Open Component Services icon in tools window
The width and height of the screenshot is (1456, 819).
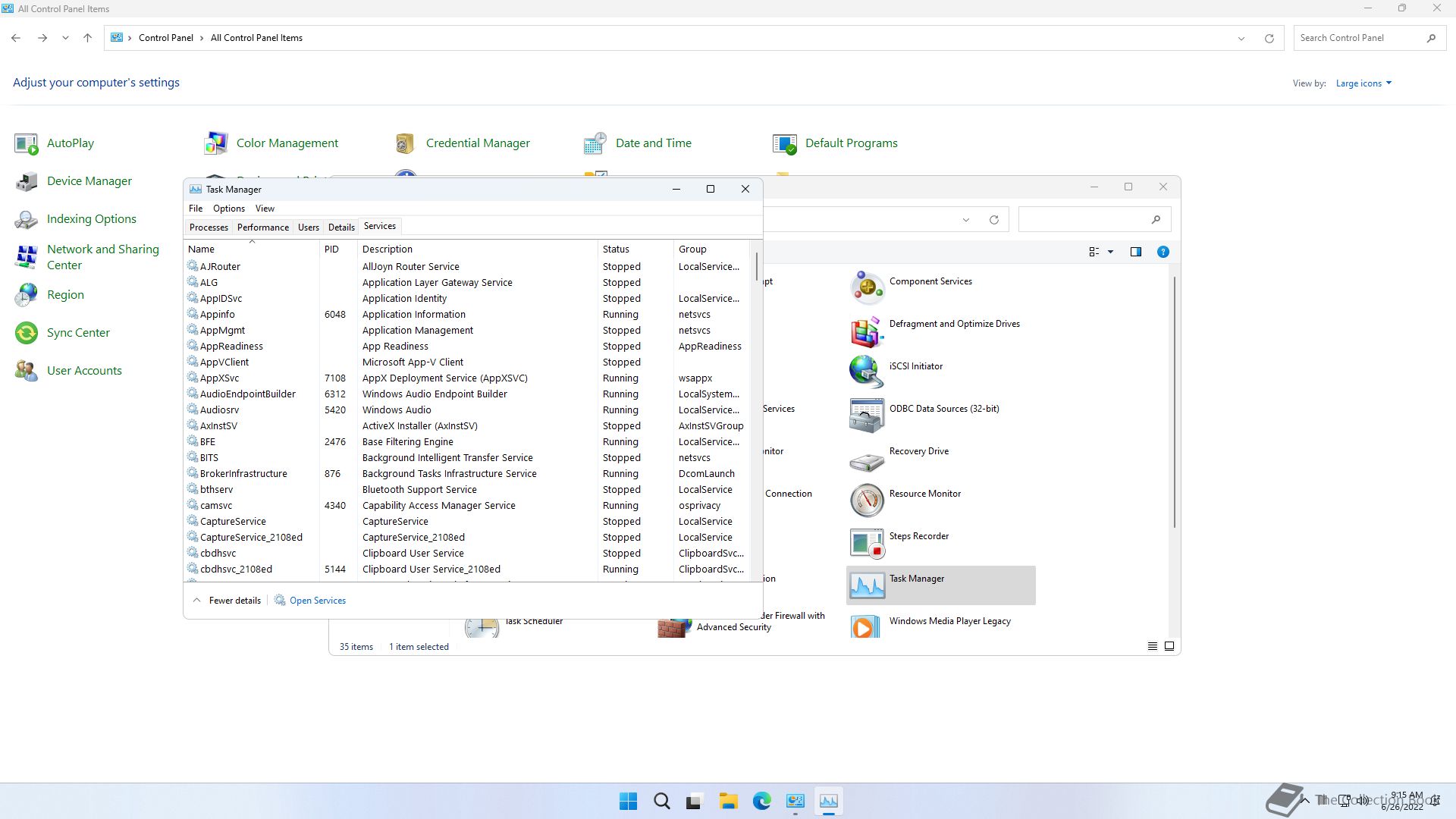(867, 287)
